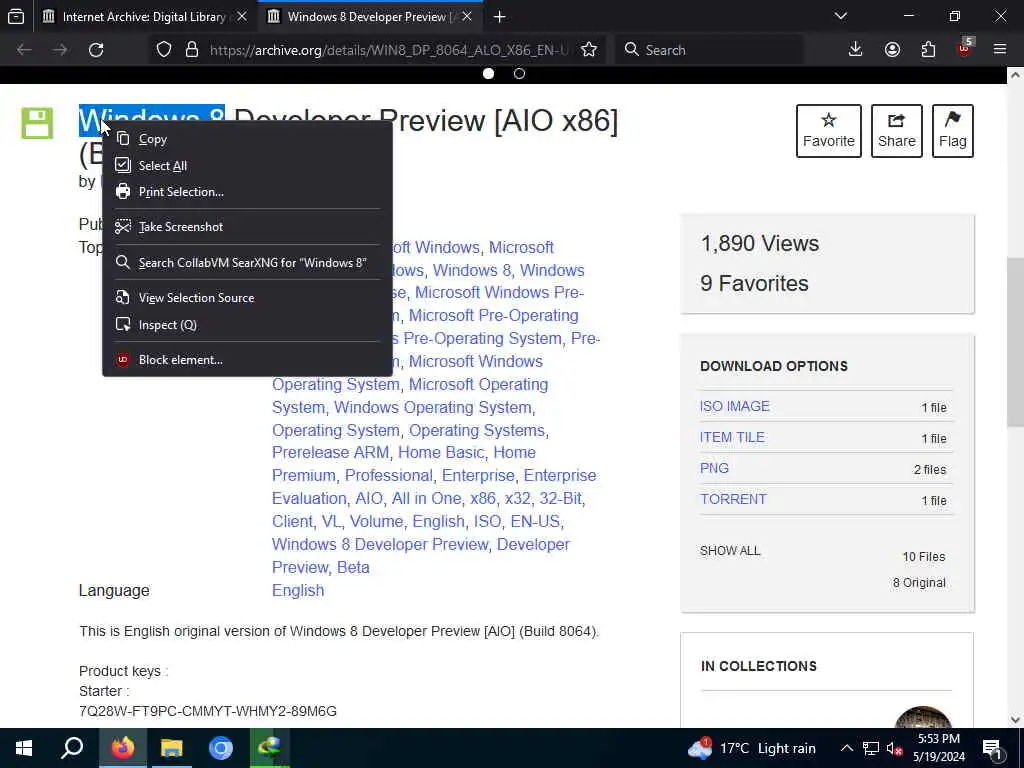Search CollabVM SearXNG for Windows 8
Image resolution: width=1024 pixels, height=768 pixels.
(248, 263)
